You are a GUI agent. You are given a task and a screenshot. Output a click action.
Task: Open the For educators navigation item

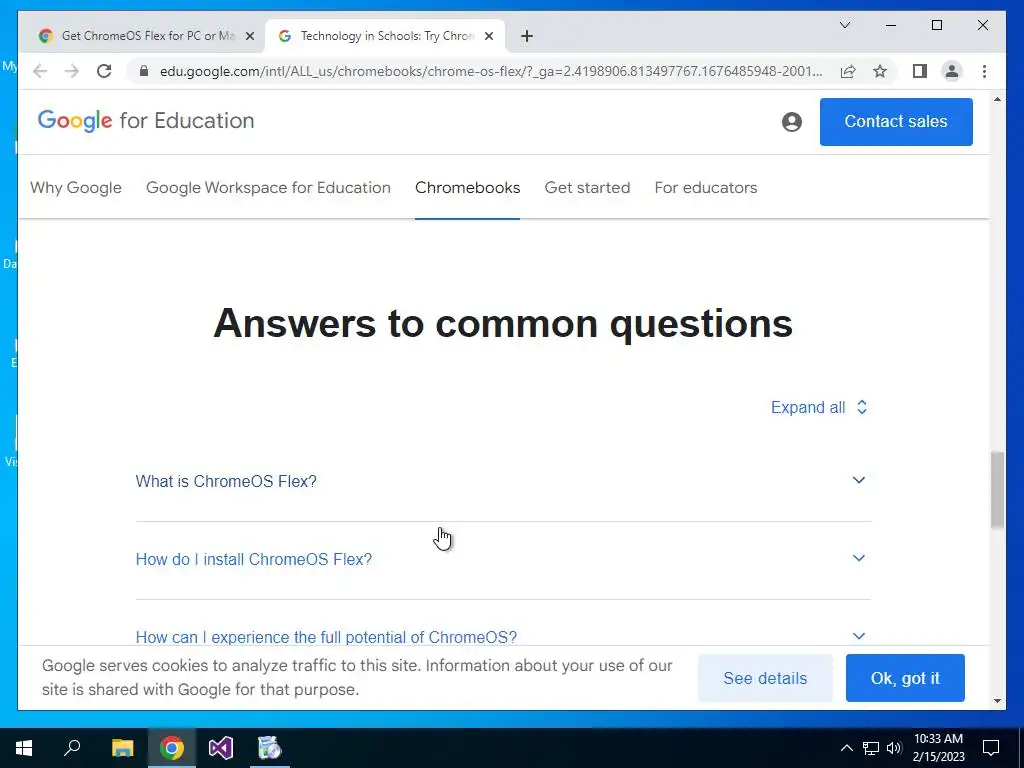pyautogui.click(x=706, y=187)
